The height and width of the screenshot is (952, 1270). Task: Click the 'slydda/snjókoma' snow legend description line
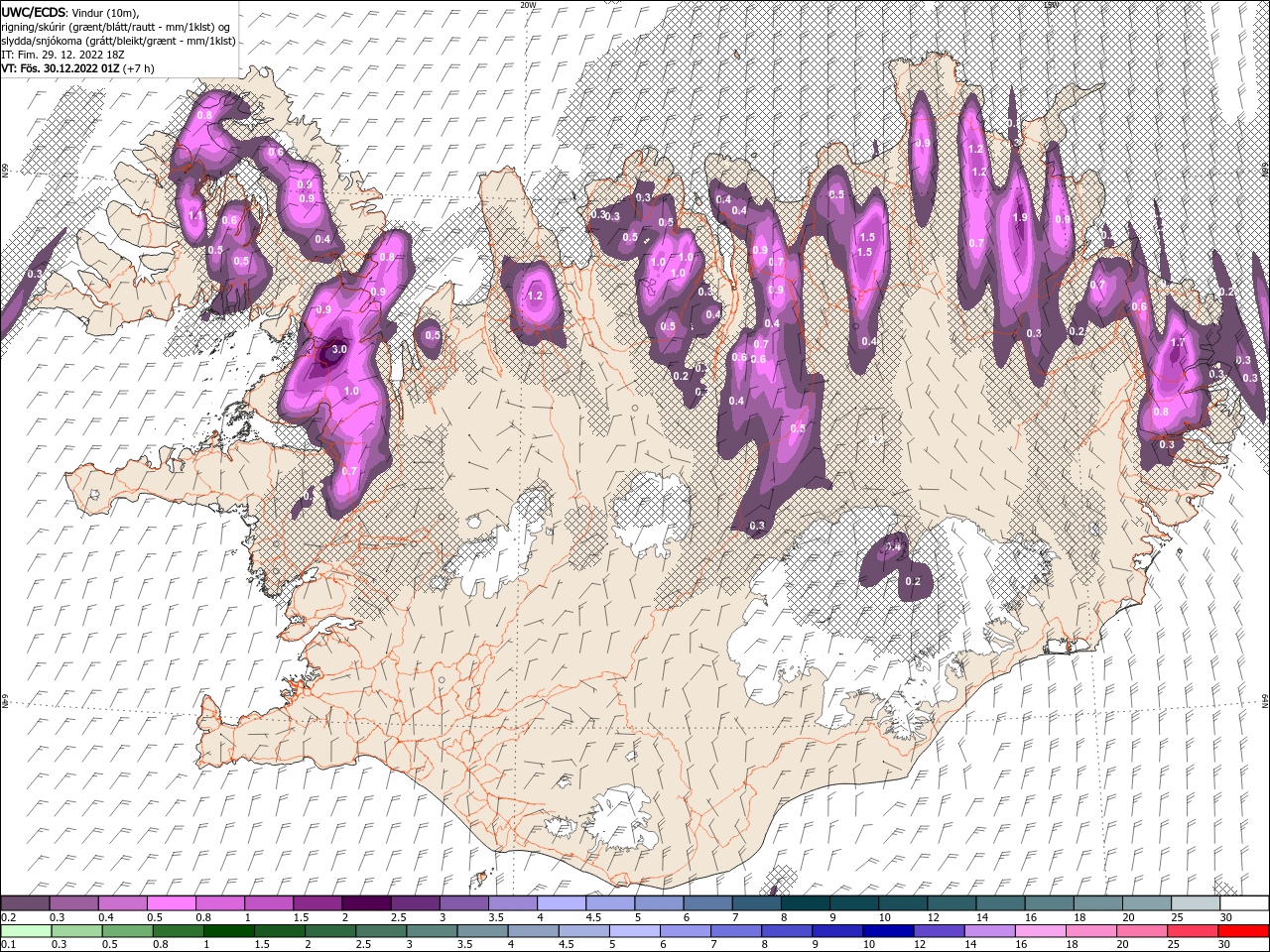(x=118, y=41)
